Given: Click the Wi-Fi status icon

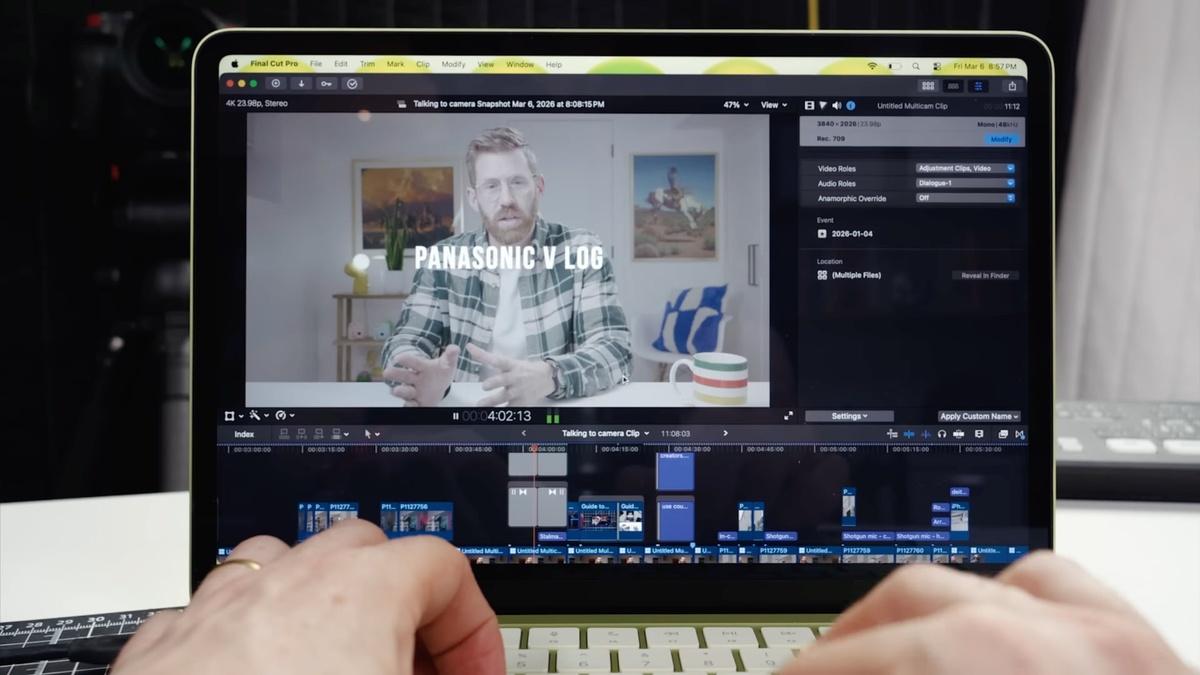Looking at the screenshot, I should point(872,65).
